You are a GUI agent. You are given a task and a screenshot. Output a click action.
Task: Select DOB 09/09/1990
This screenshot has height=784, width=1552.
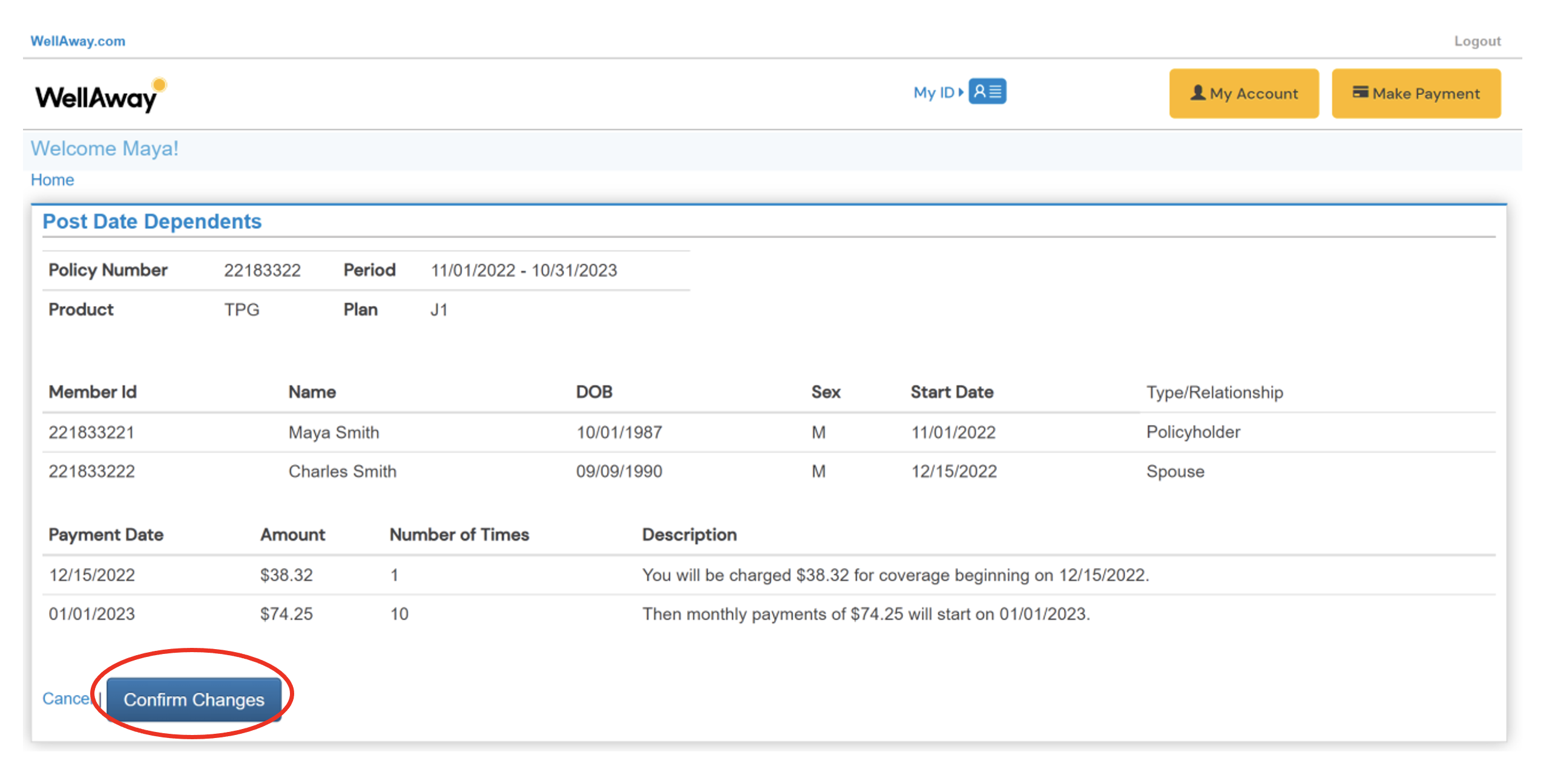(619, 471)
